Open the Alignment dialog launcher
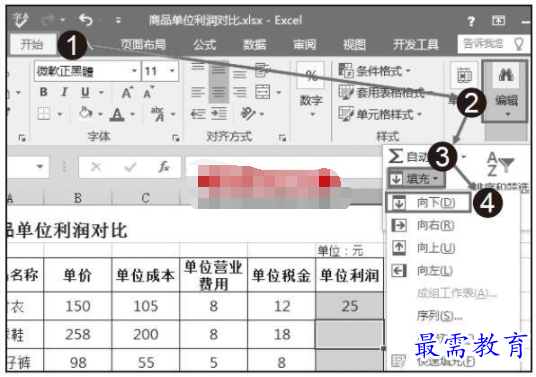 [282, 138]
